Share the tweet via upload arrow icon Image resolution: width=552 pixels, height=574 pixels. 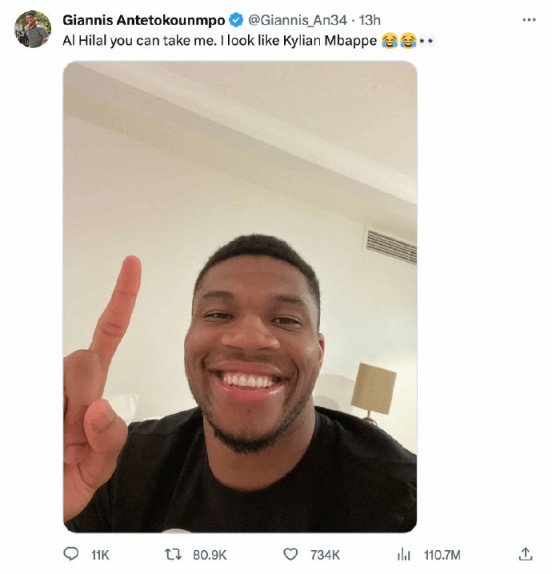tap(526, 554)
